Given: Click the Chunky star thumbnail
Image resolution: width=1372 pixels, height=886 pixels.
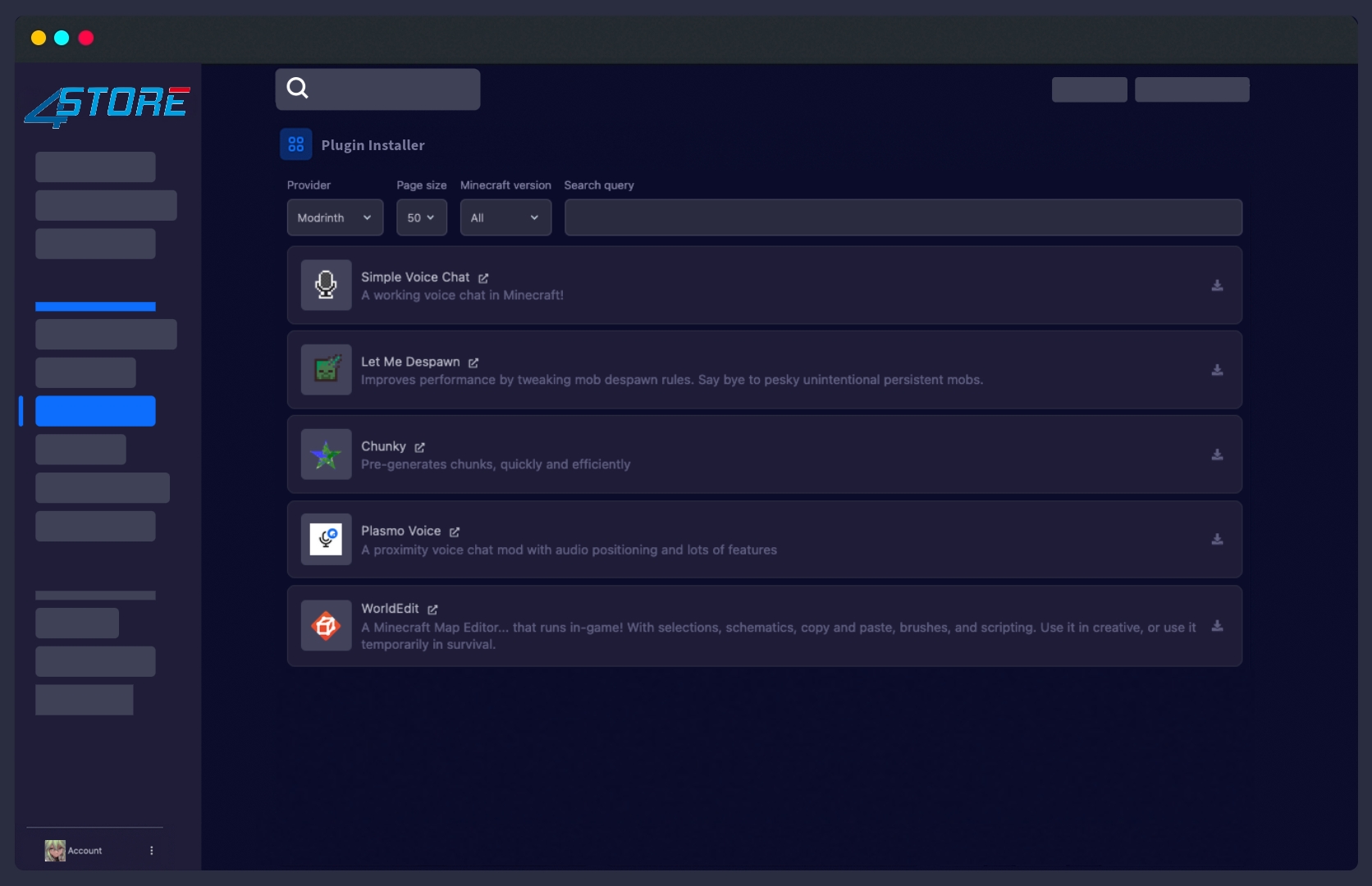Looking at the screenshot, I should [326, 454].
